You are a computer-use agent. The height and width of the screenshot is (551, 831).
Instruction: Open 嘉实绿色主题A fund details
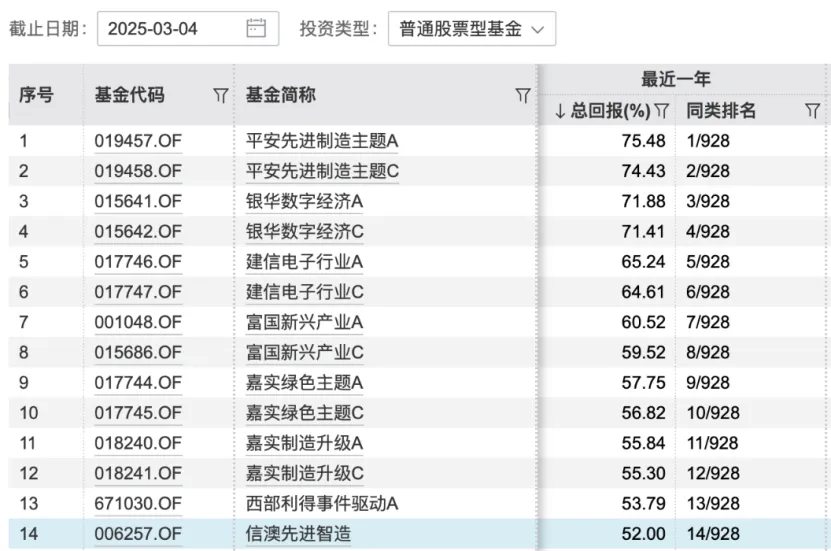[x=304, y=383]
